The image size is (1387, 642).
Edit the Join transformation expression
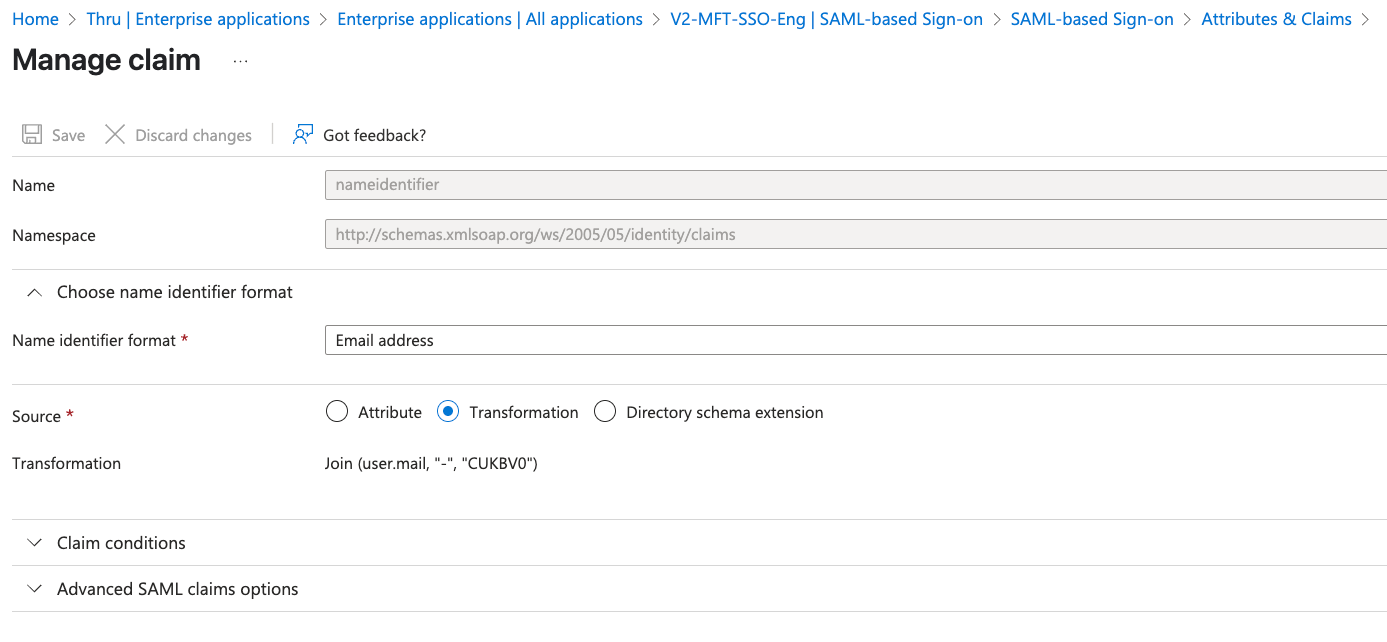pos(432,463)
